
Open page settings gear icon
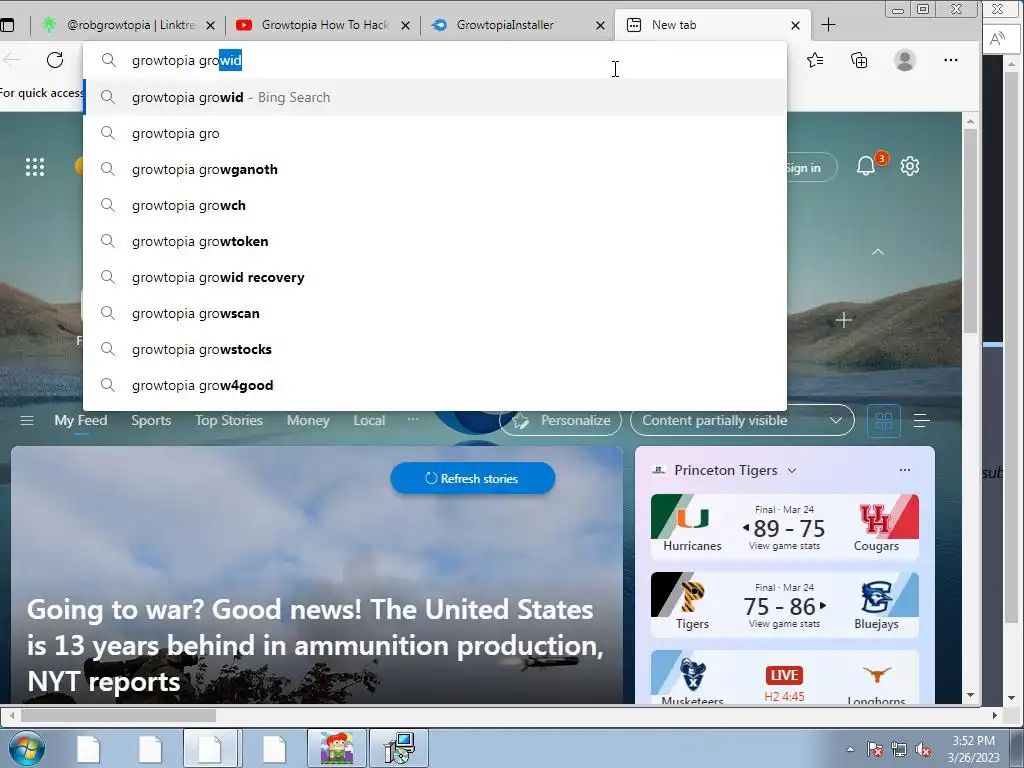pos(910,166)
